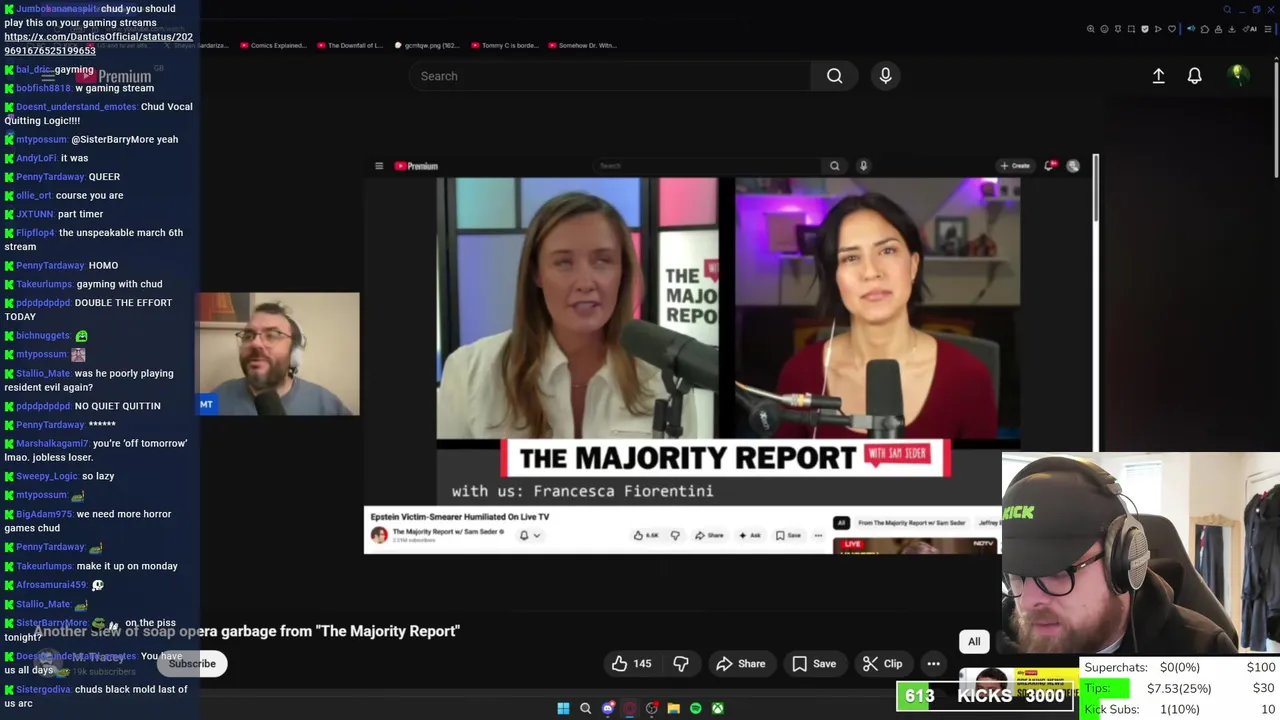Open Discord from the taskbar

pyautogui.click(x=607, y=708)
